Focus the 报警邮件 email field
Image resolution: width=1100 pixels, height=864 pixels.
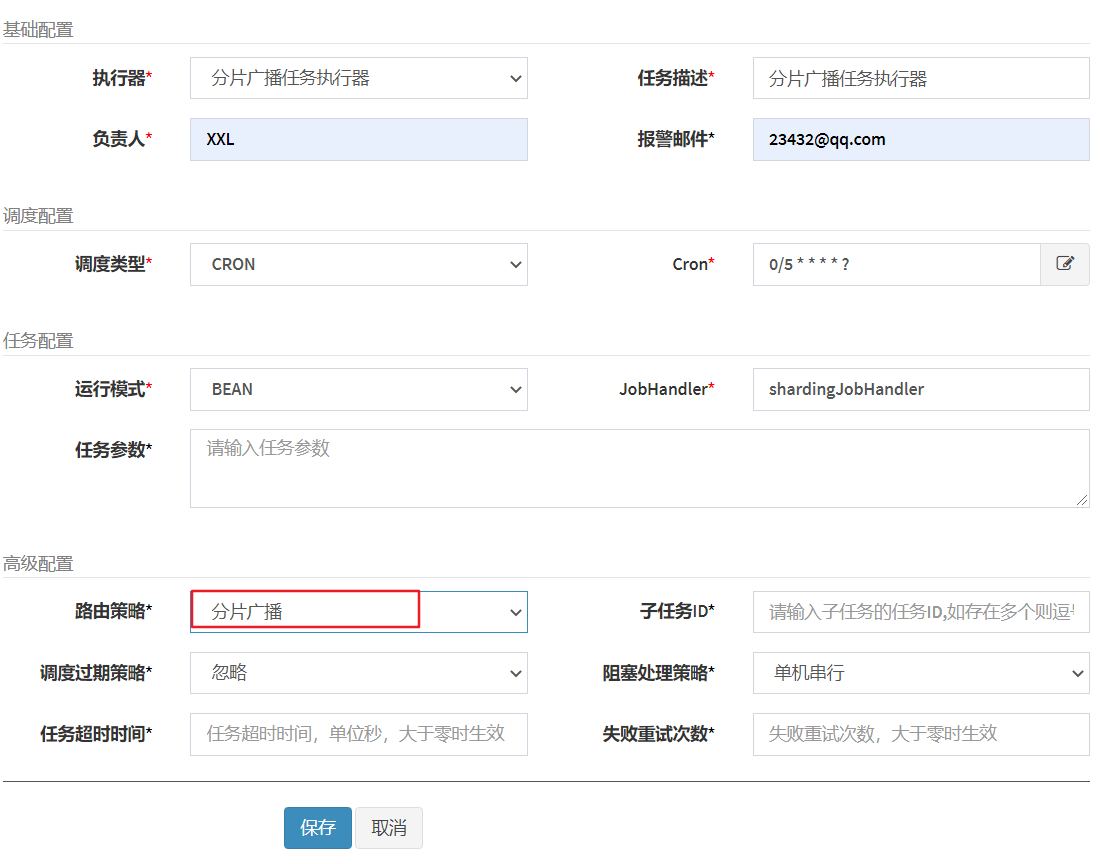coord(921,139)
